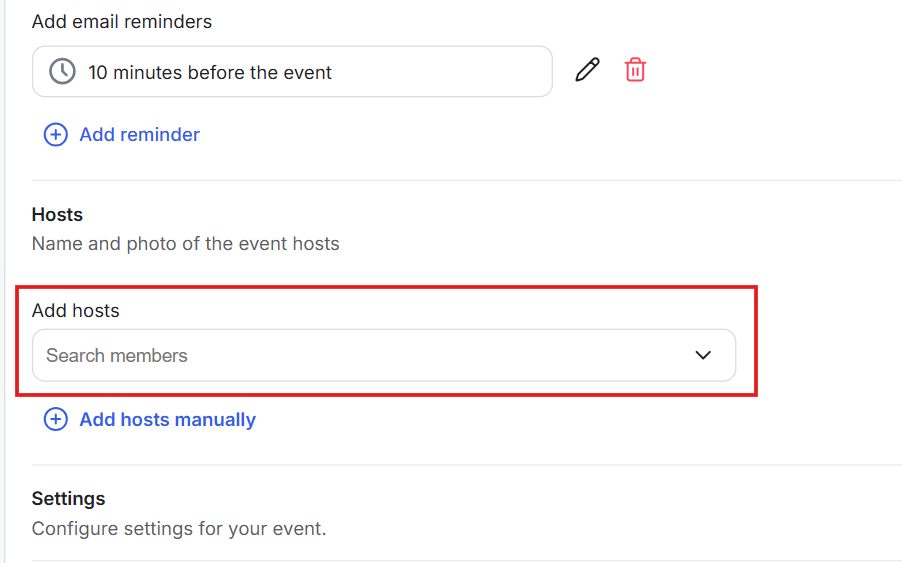Click the divider line above the Hosts heading
Viewport: 902px width, 563px height.
pyautogui.click(x=450, y=181)
